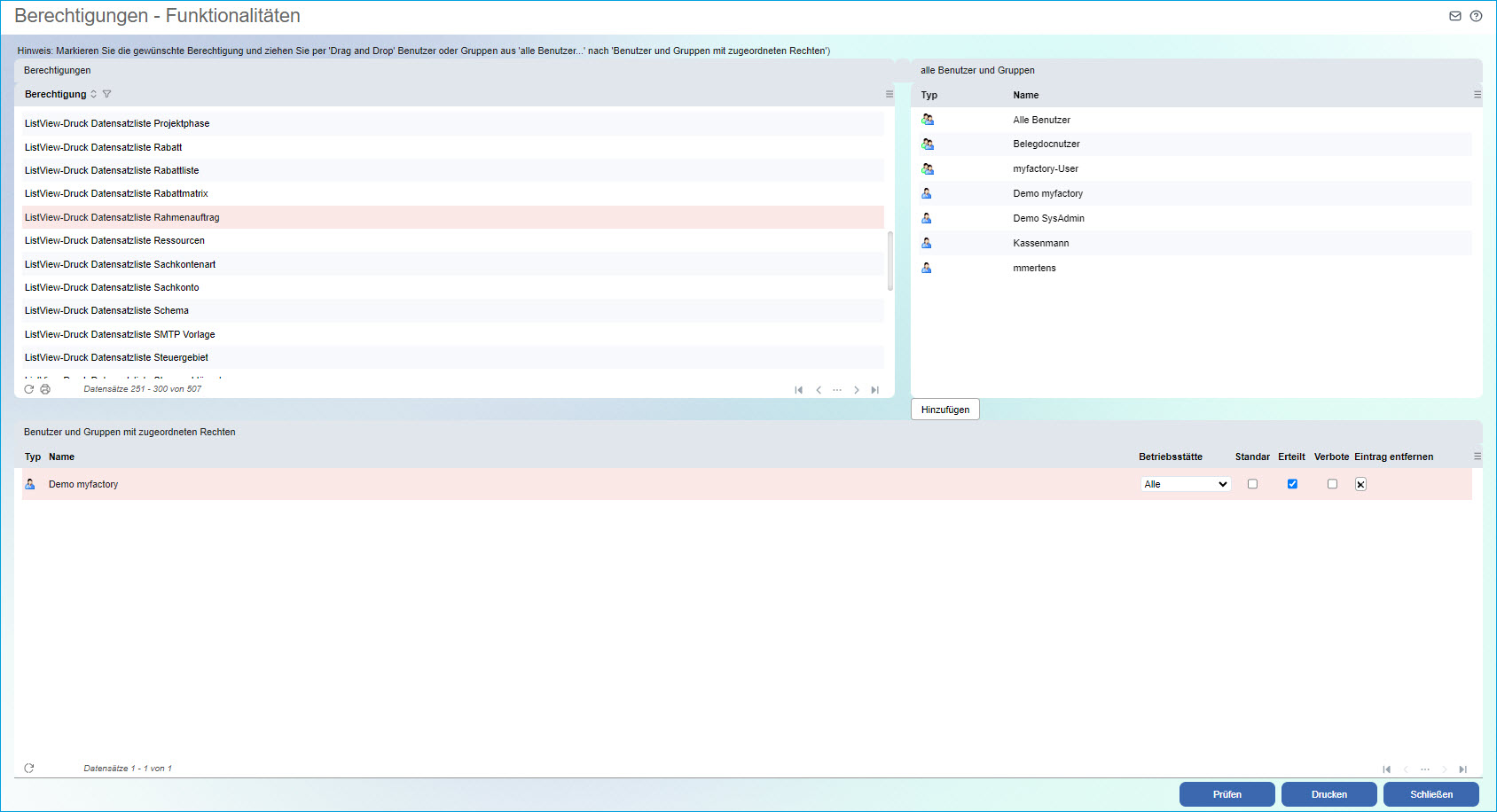
Task: Uncheck the Erteilt checkbox for Demo myfactory
Action: 1292,484
